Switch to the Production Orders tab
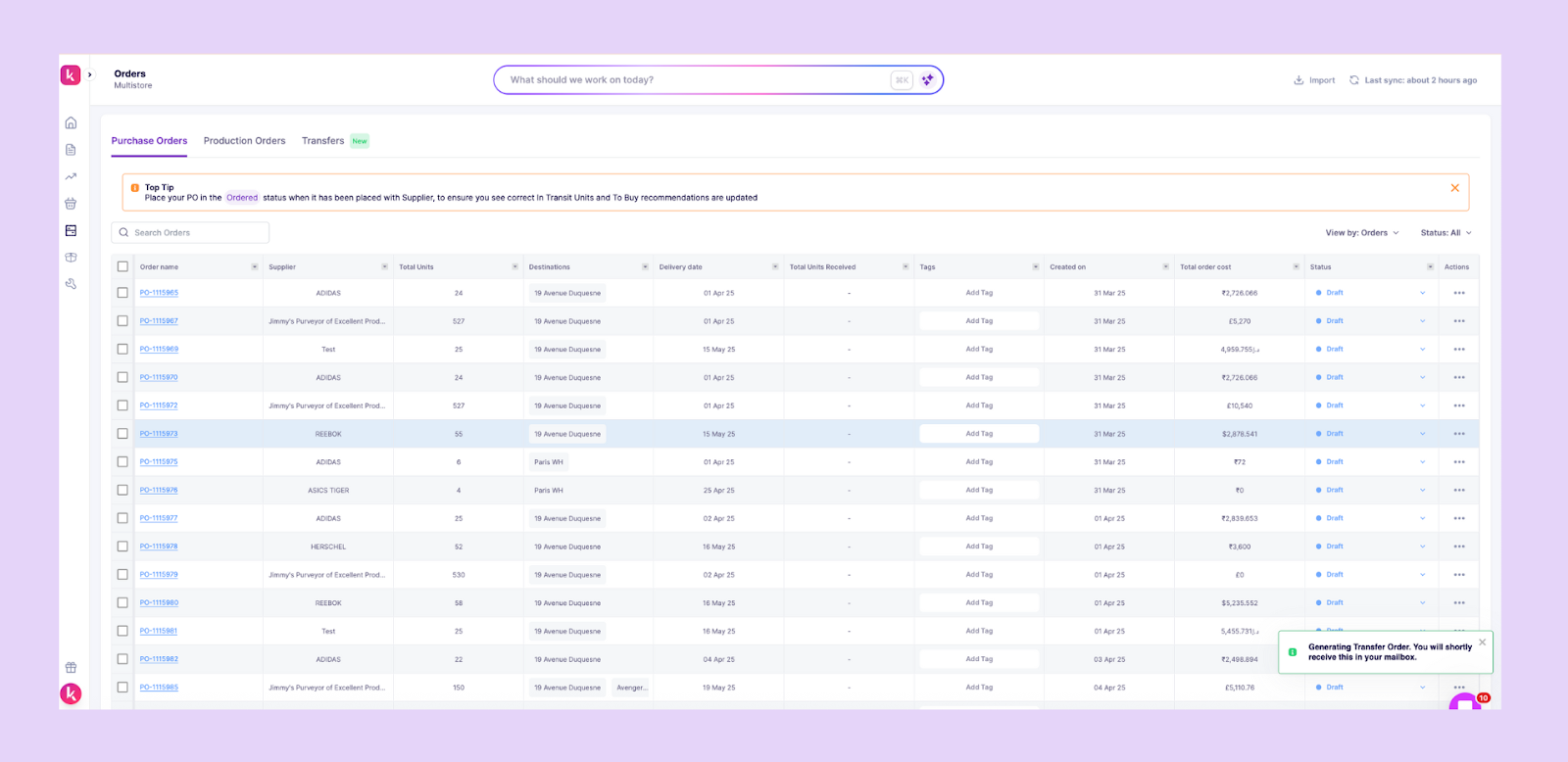The image size is (1568, 762). (x=245, y=141)
